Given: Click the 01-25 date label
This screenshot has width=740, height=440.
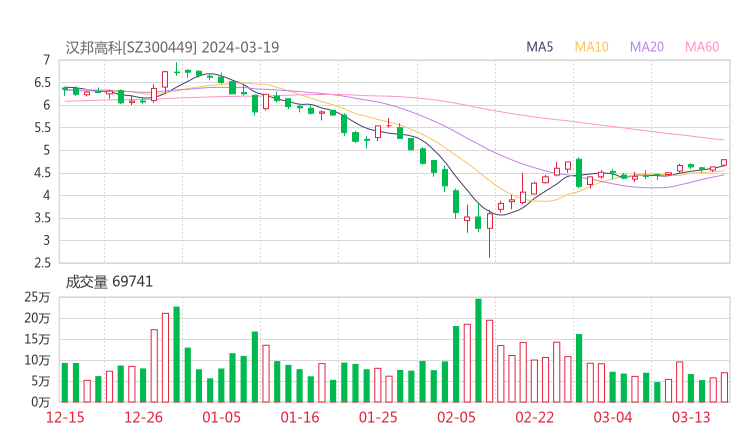Looking at the screenshot, I should (378, 417).
